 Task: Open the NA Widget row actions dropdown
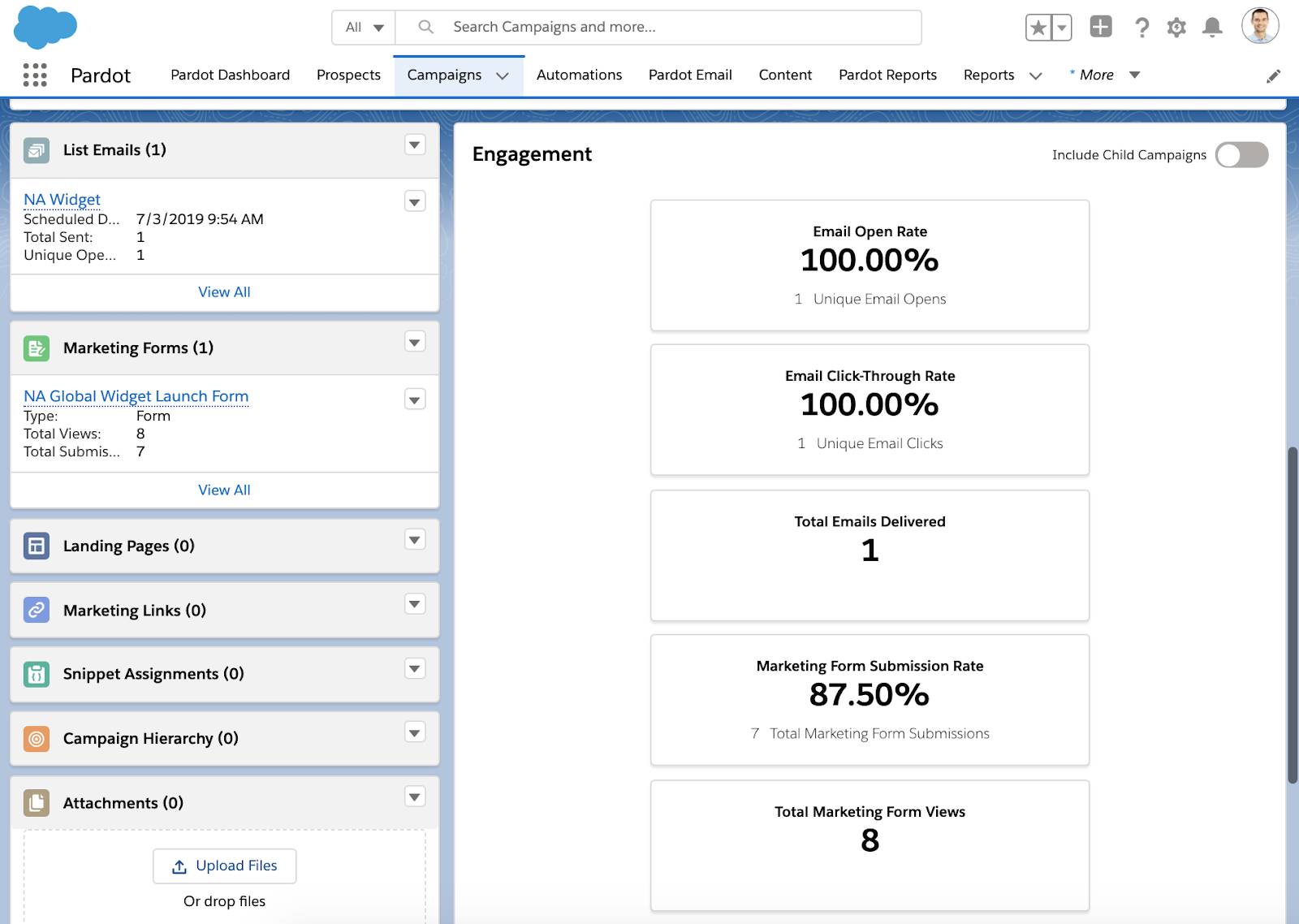tap(415, 201)
